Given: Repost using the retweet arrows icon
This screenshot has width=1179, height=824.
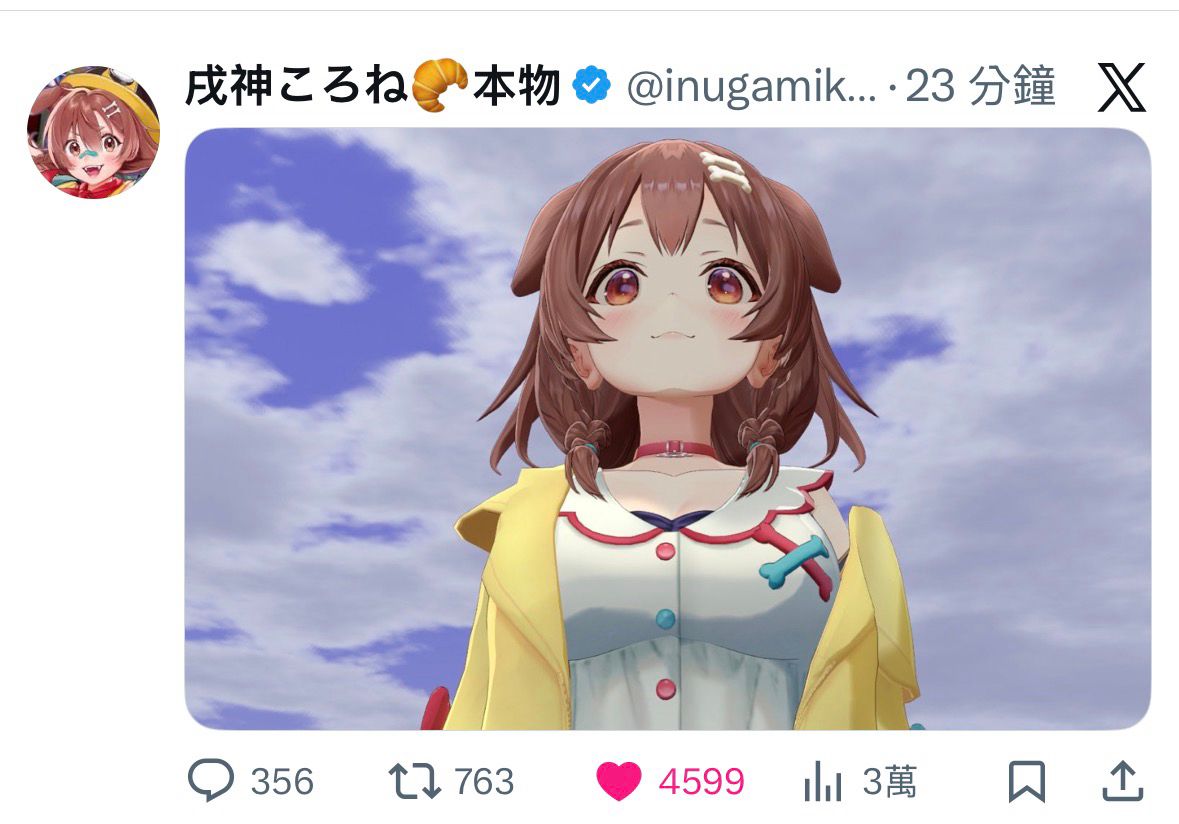Looking at the screenshot, I should [x=414, y=781].
